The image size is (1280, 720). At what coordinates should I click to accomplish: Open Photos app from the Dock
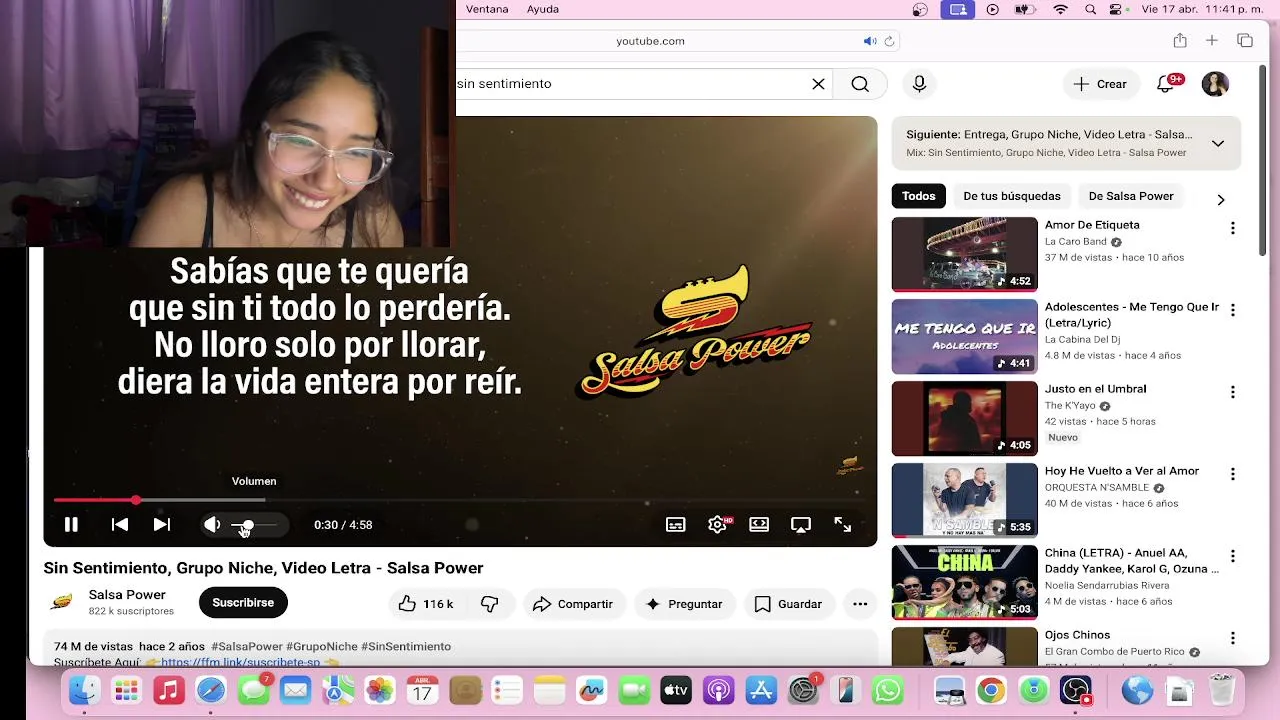[x=380, y=690]
